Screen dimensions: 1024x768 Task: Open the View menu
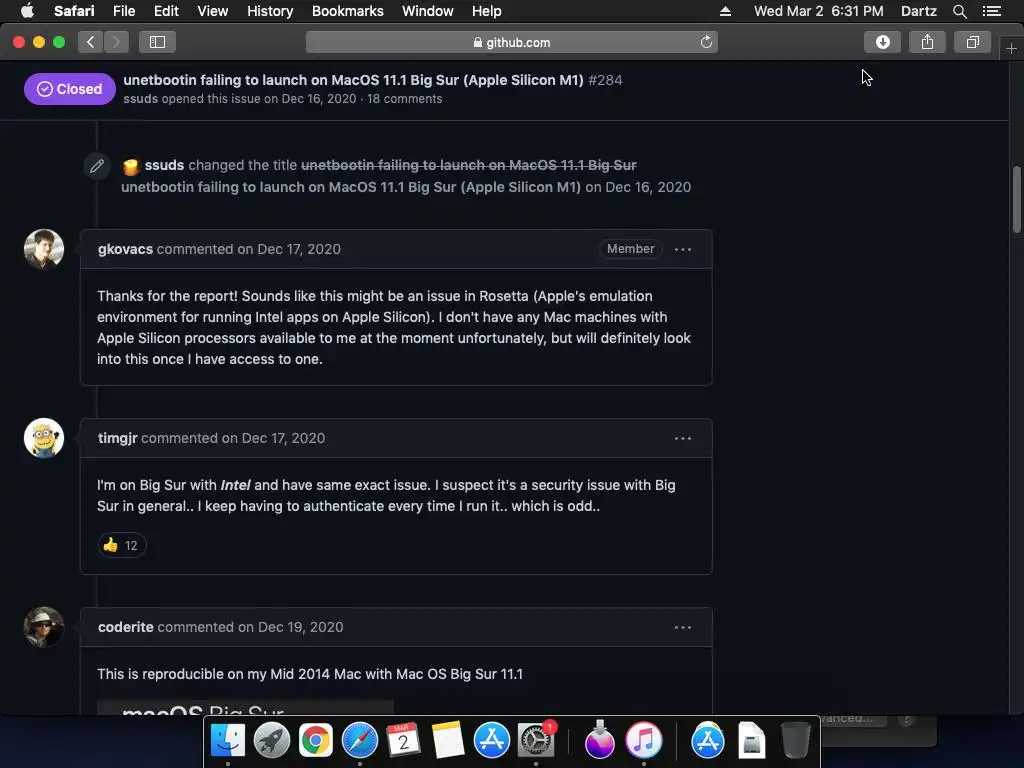click(x=213, y=11)
